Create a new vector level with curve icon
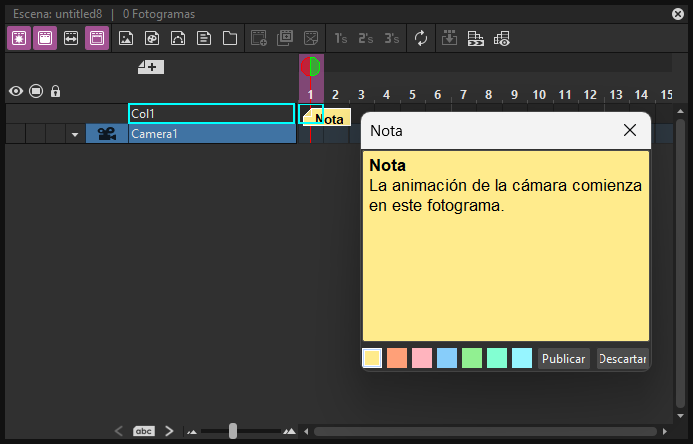The height and width of the screenshot is (444, 693). click(x=178, y=38)
